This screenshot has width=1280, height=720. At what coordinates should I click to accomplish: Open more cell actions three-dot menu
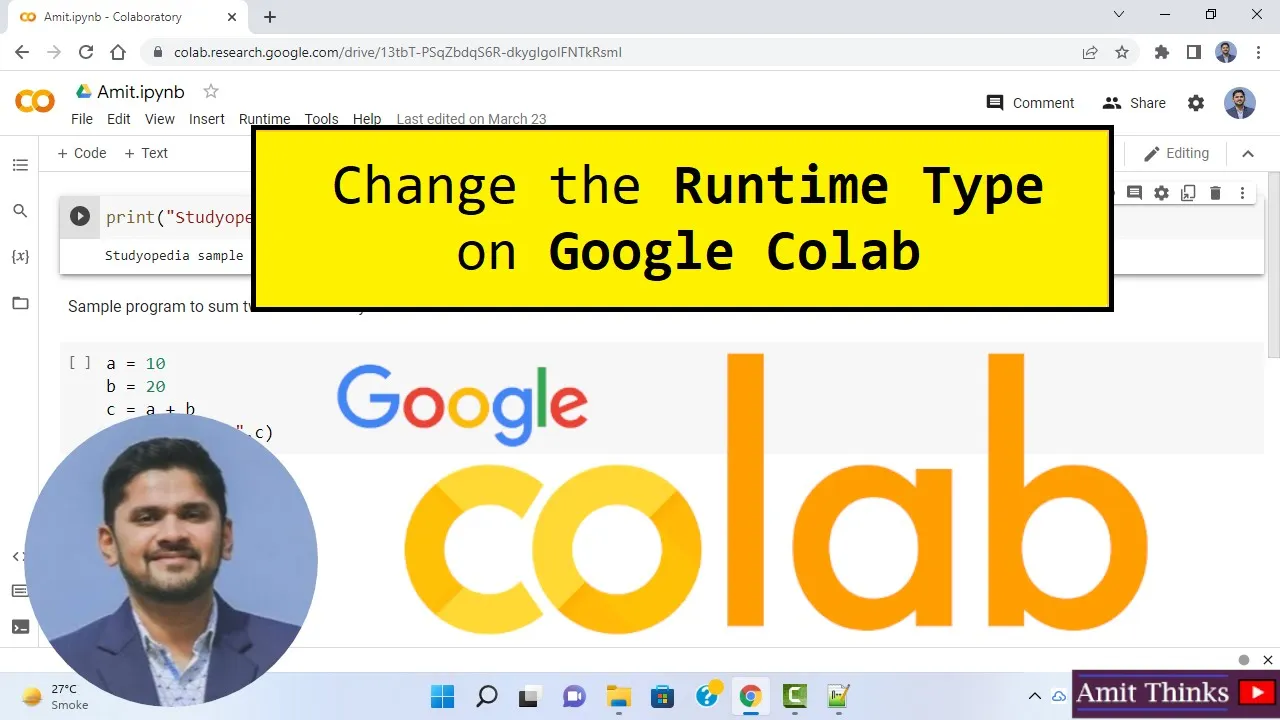click(x=1242, y=193)
